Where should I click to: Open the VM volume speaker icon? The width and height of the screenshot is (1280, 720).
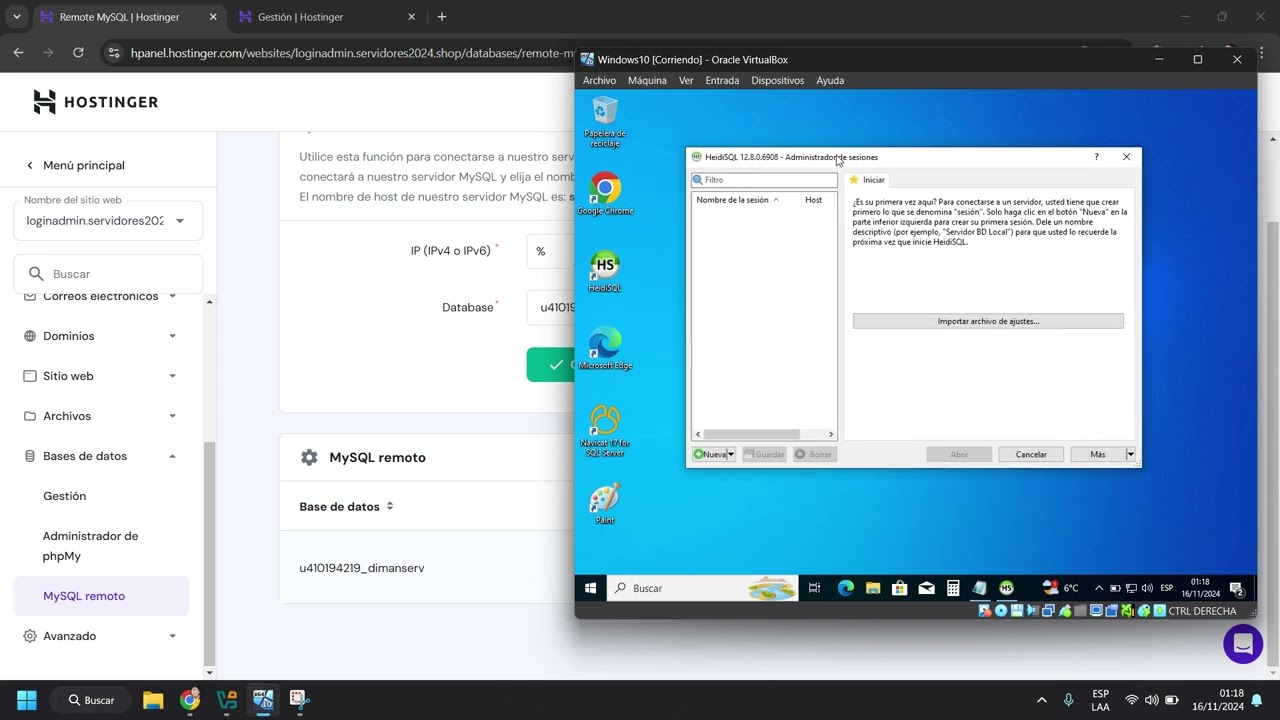tap(1148, 588)
